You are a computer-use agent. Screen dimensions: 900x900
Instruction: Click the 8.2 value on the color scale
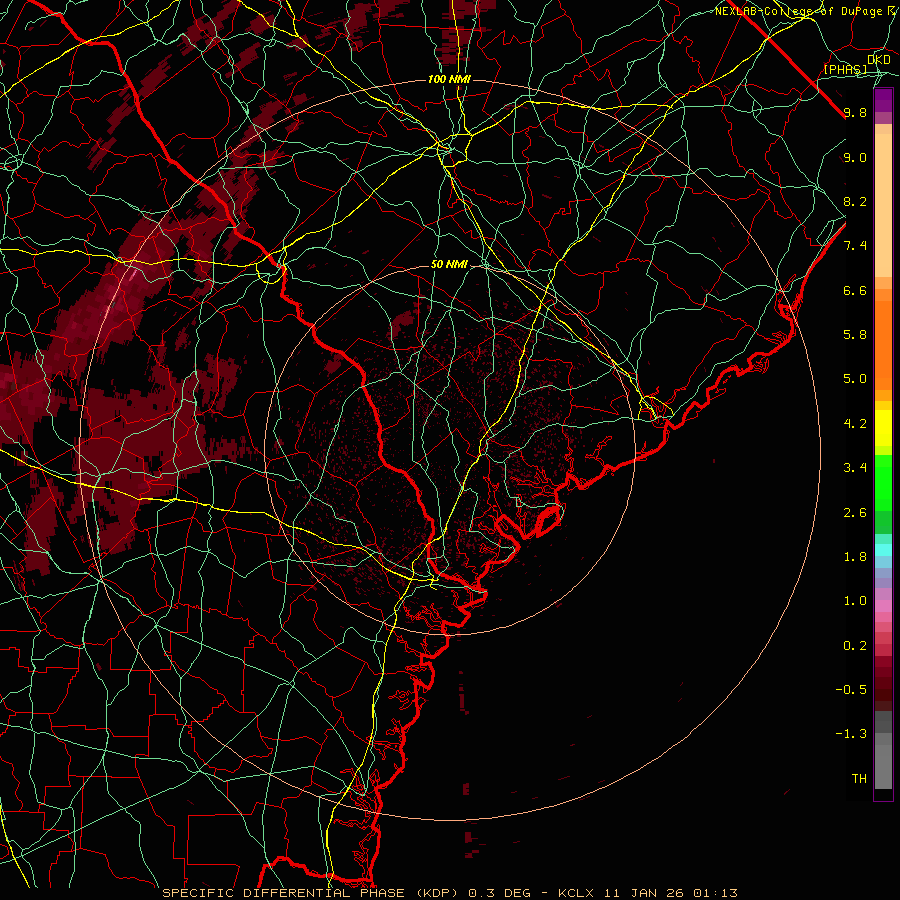(x=855, y=201)
